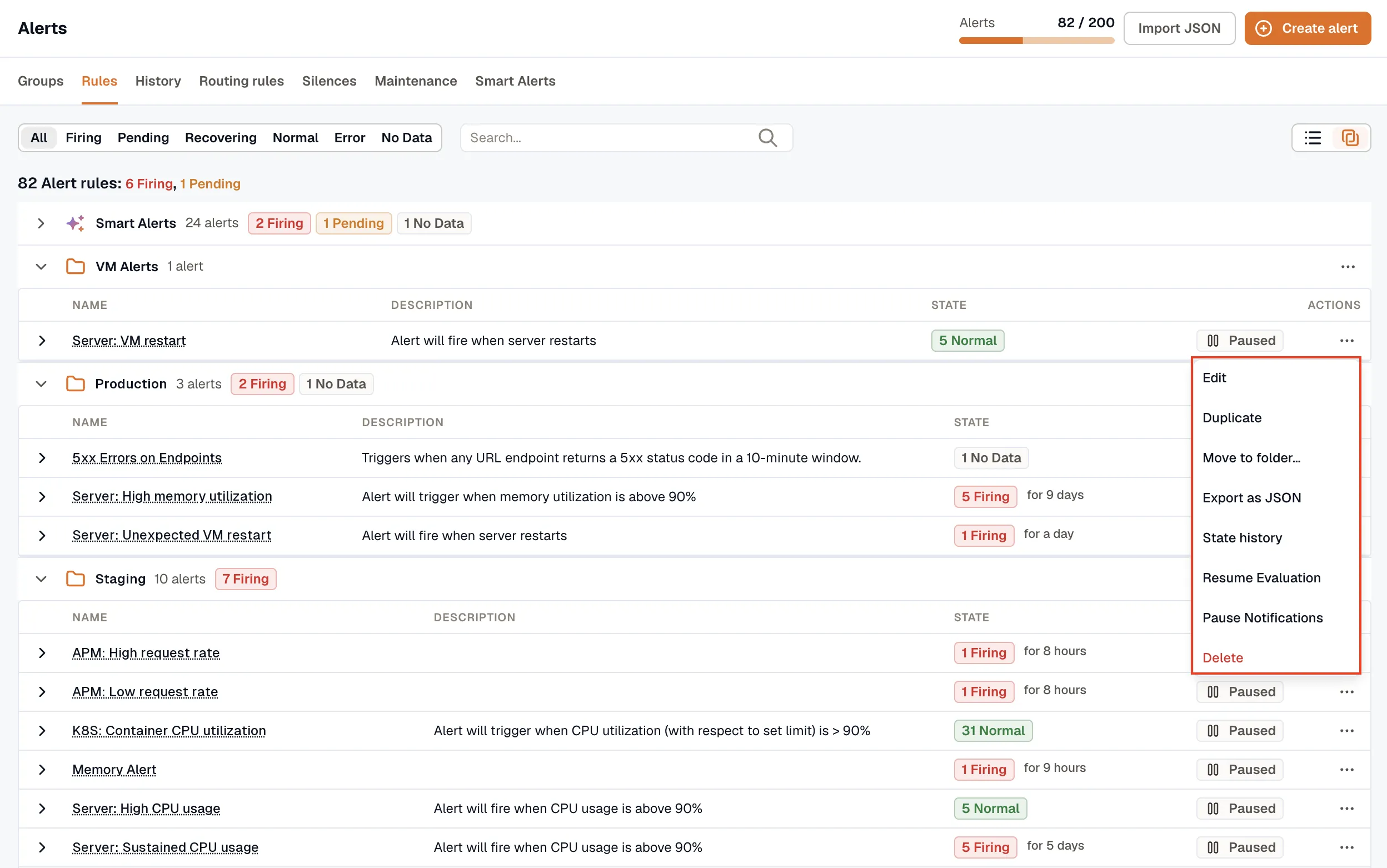
Task: Collapse the Production folder
Action: 41,384
